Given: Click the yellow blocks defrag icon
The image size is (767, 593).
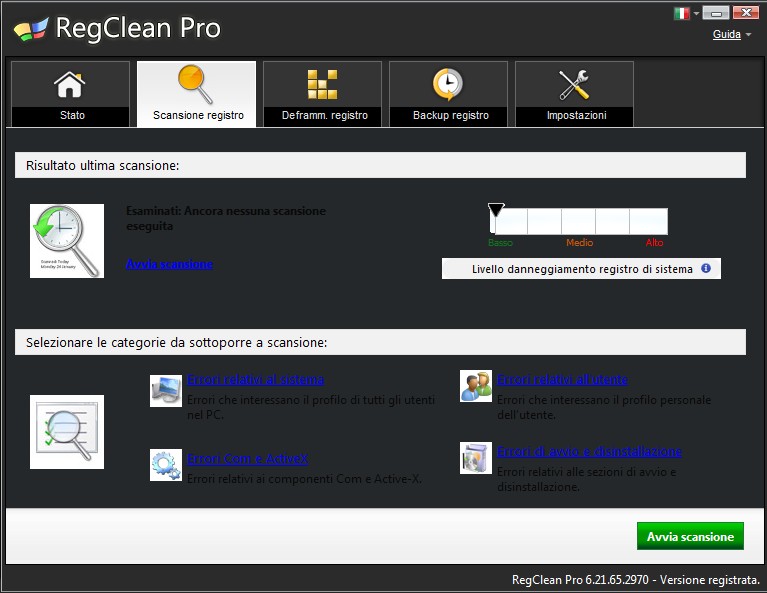Looking at the screenshot, I should (x=322, y=84).
